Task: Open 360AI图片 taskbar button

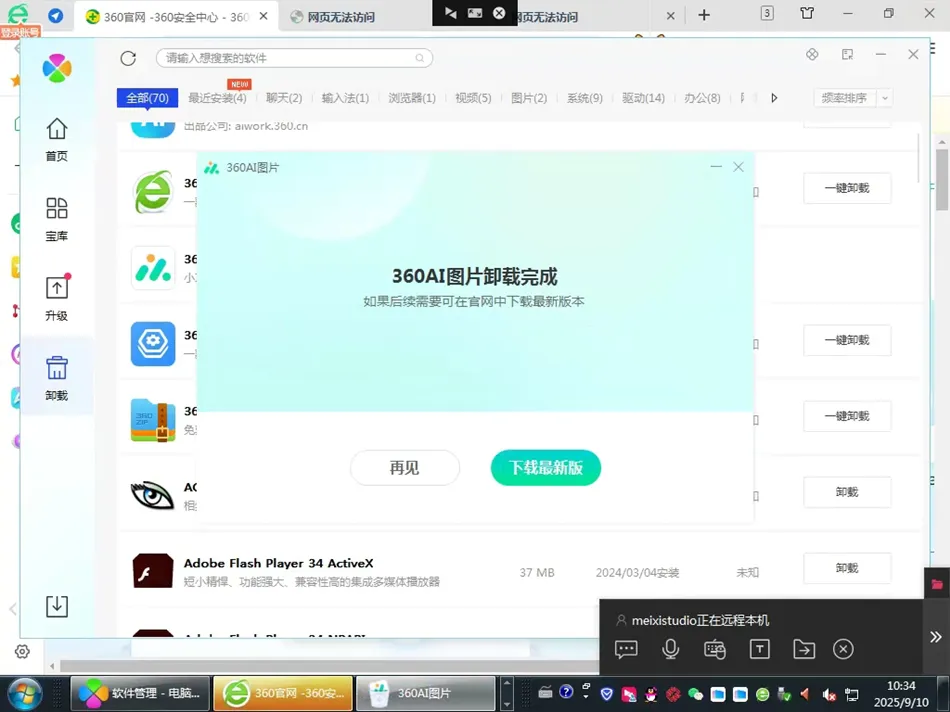Action: pos(425,693)
